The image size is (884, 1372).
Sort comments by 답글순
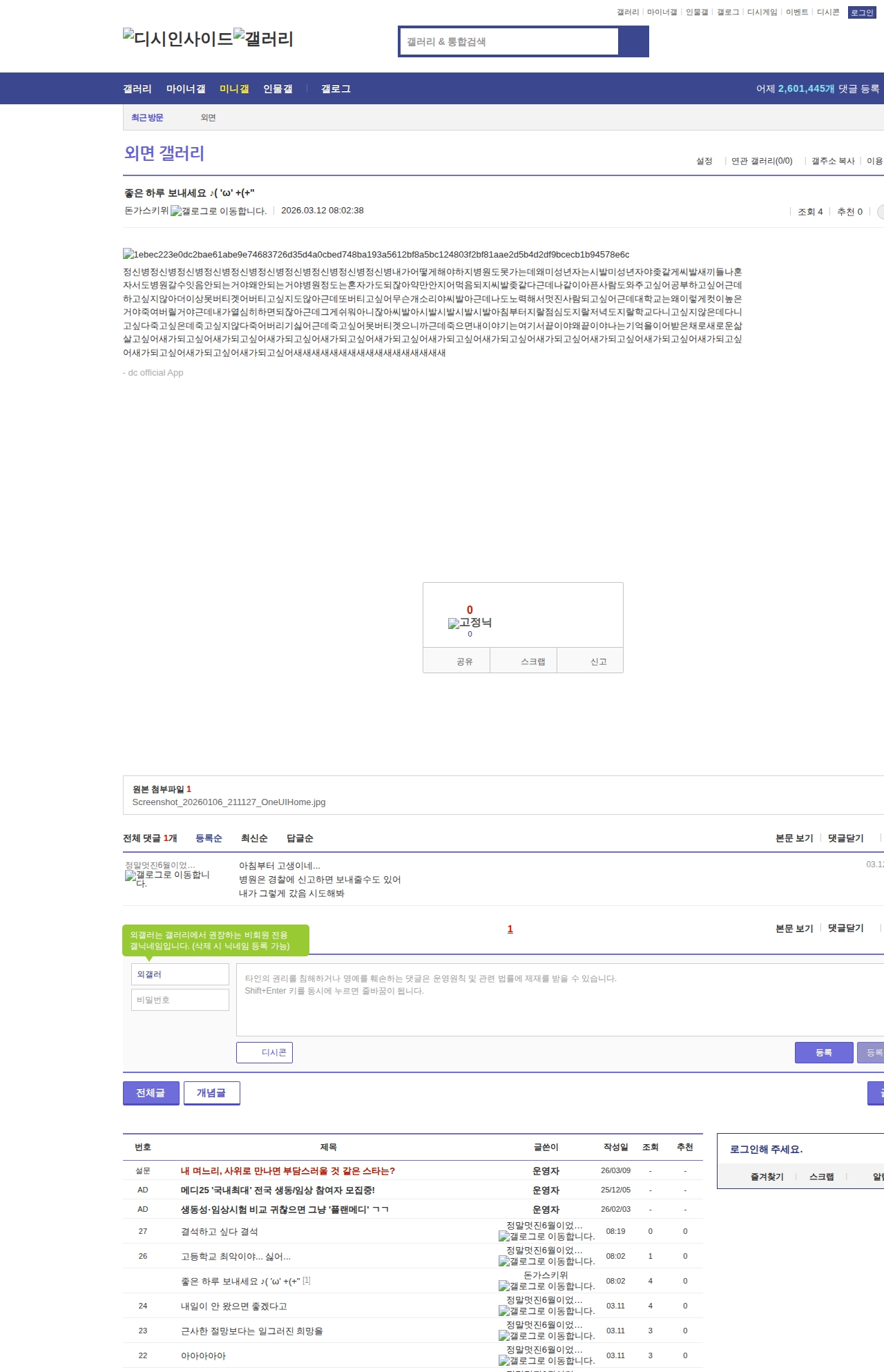[300, 838]
